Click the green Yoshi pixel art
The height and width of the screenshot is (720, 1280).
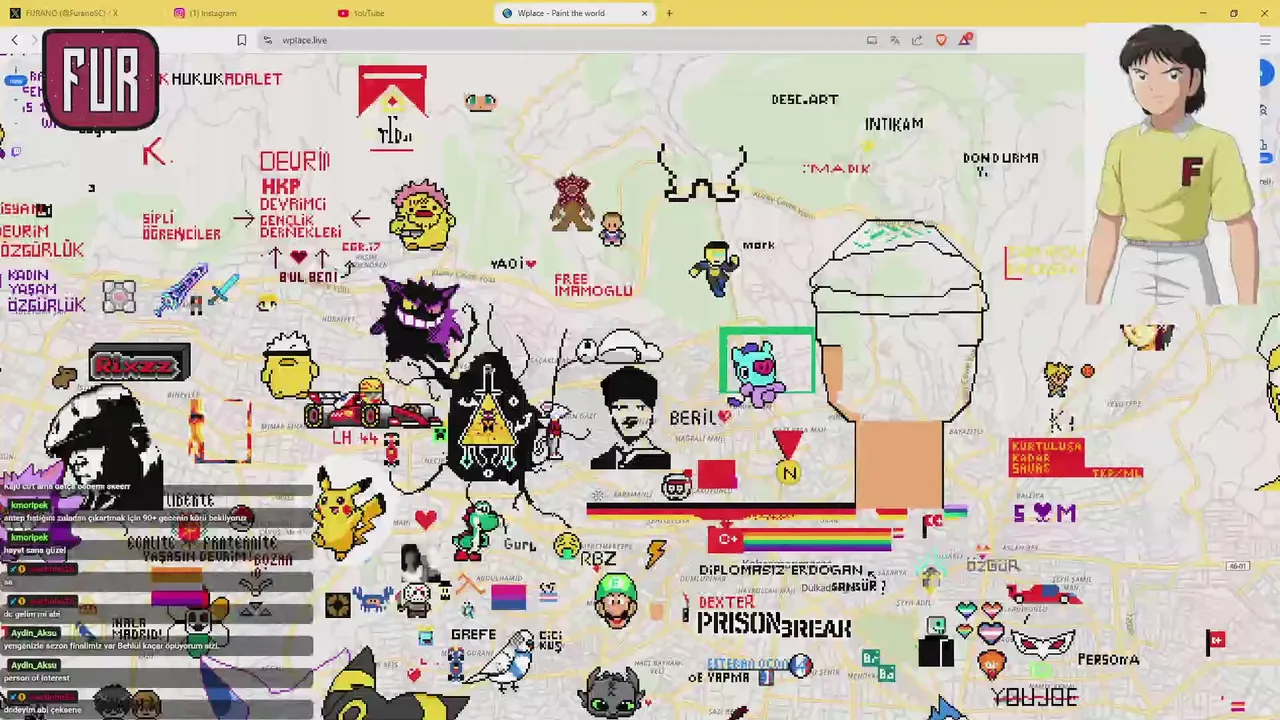coord(479,531)
